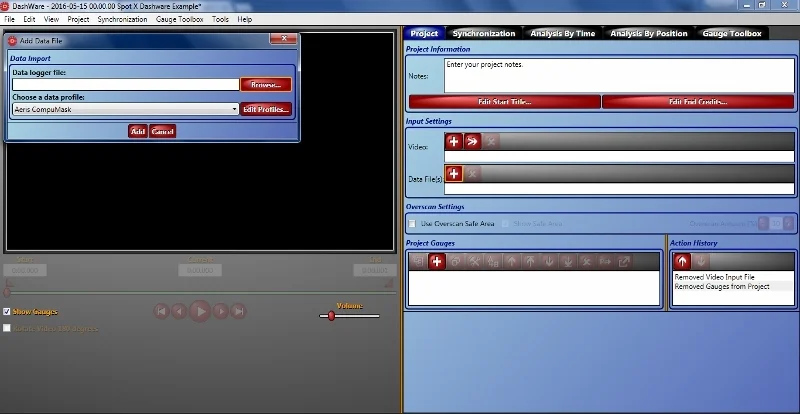The height and width of the screenshot is (414, 800).
Task: Click the video timeline seek handle
Action: click(x=7, y=293)
